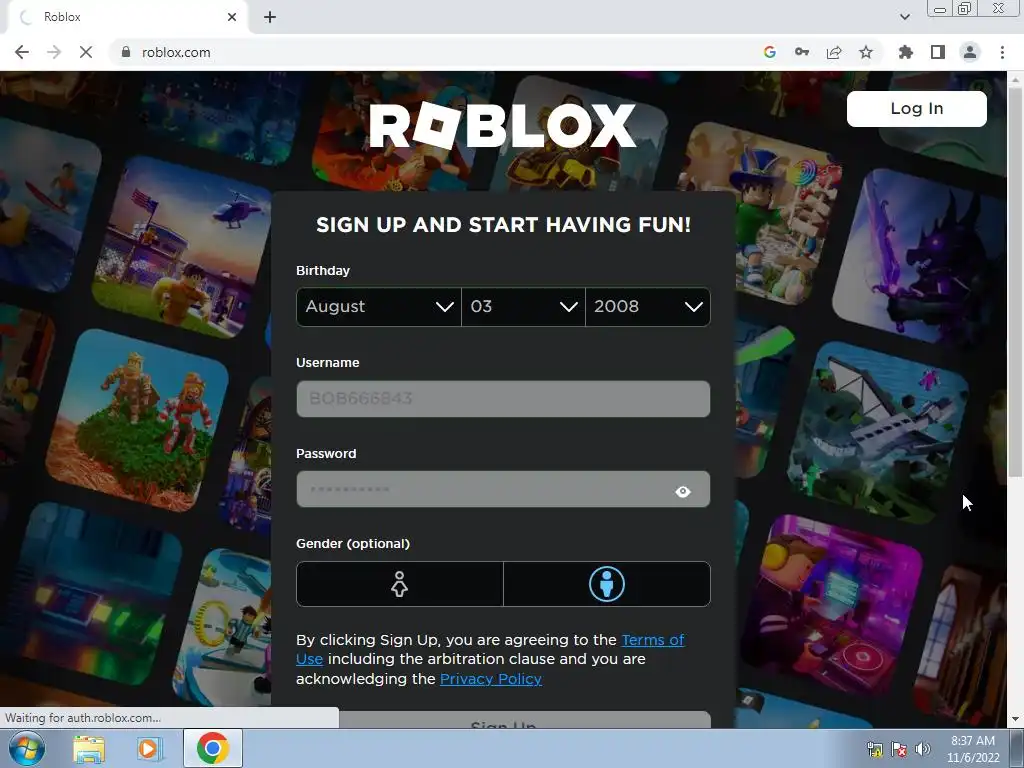This screenshot has height=768, width=1024.
Task: Open the saved passwords key icon
Action: pyautogui.click(x=802, y=52)
